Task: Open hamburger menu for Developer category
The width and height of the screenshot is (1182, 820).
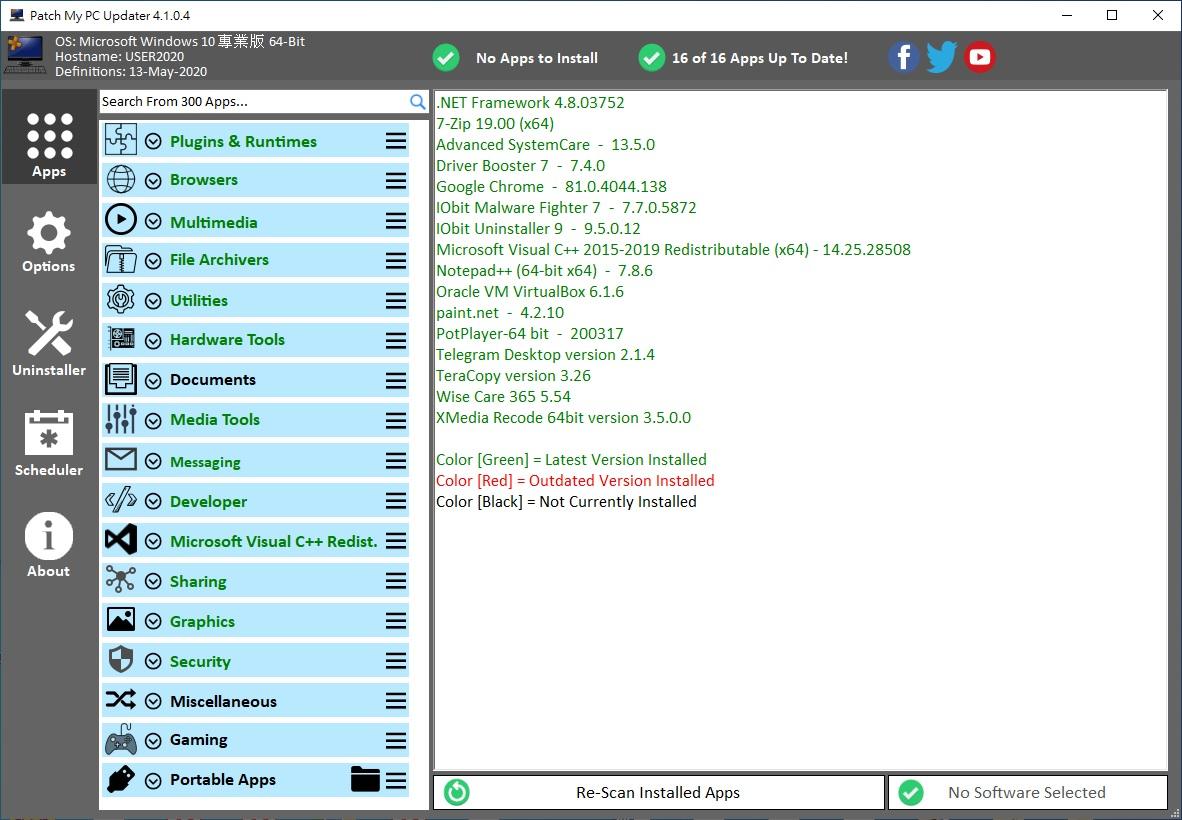Action: (396, 500)
